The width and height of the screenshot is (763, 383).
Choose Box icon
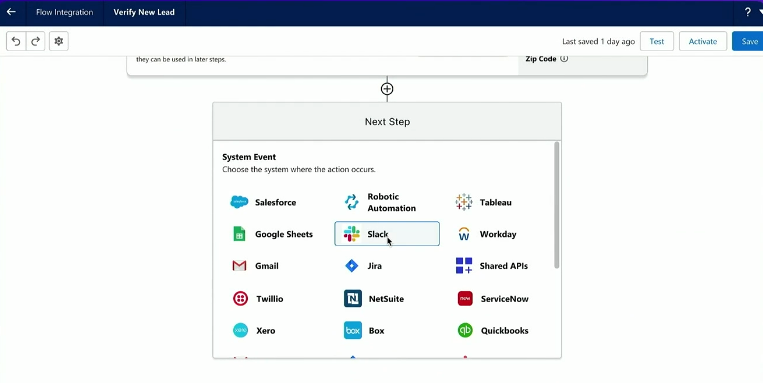[x=353, y=330]
